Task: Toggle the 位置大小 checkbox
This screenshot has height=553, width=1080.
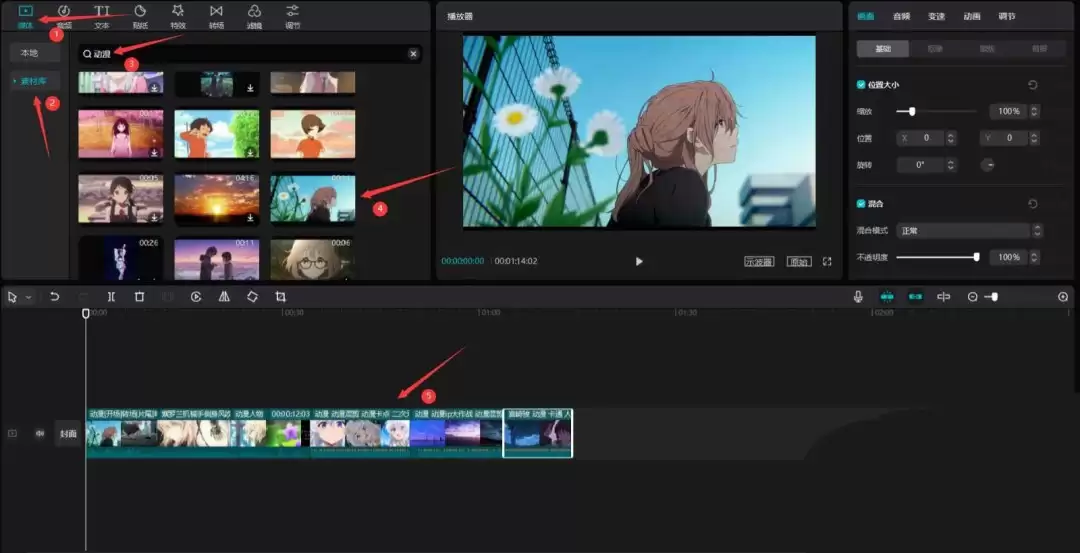Action: tap(862, 85)
